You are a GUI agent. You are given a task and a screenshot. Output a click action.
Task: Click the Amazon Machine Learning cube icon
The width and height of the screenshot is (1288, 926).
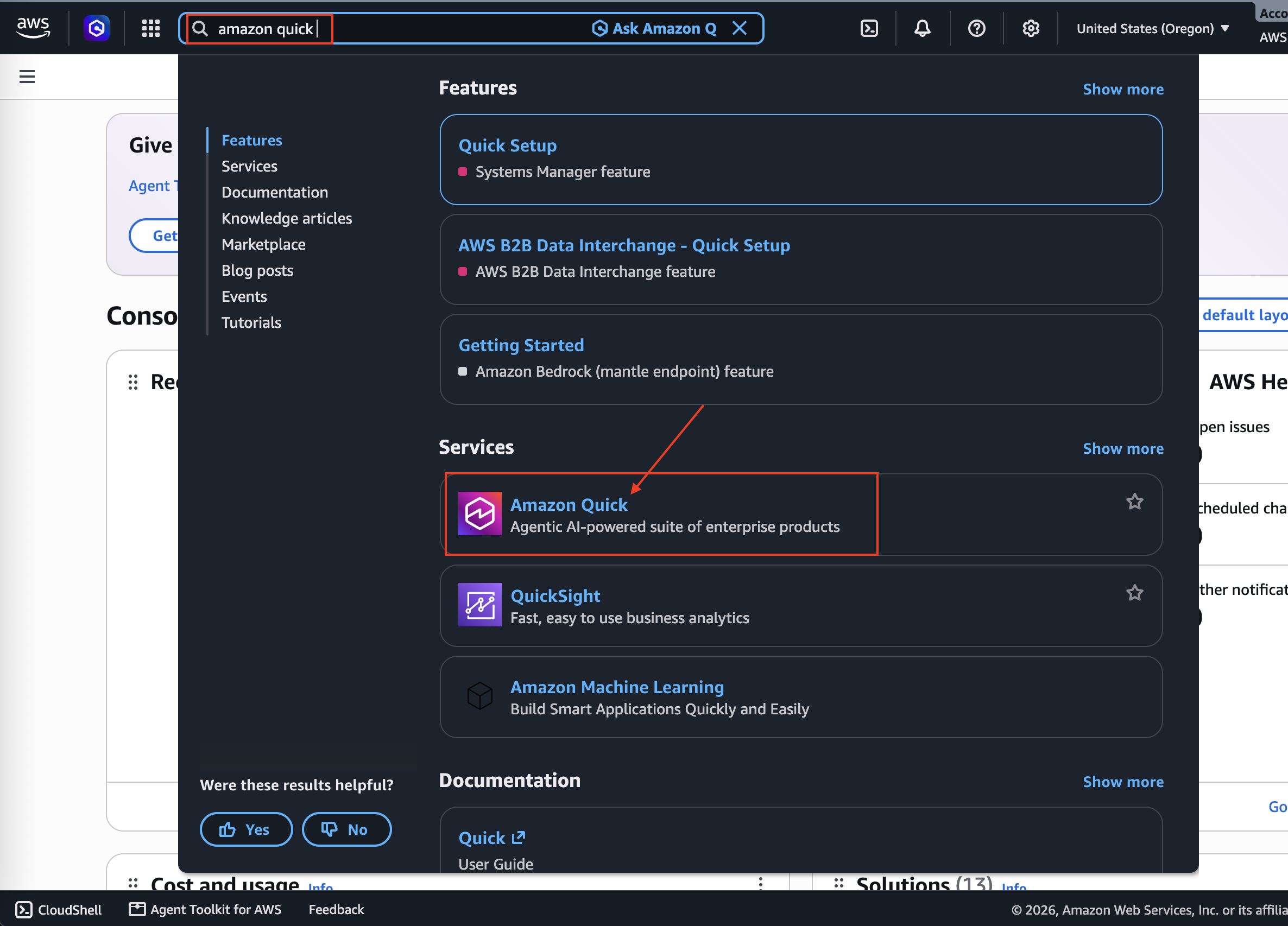pyautogui.click(x=480, y=695)
